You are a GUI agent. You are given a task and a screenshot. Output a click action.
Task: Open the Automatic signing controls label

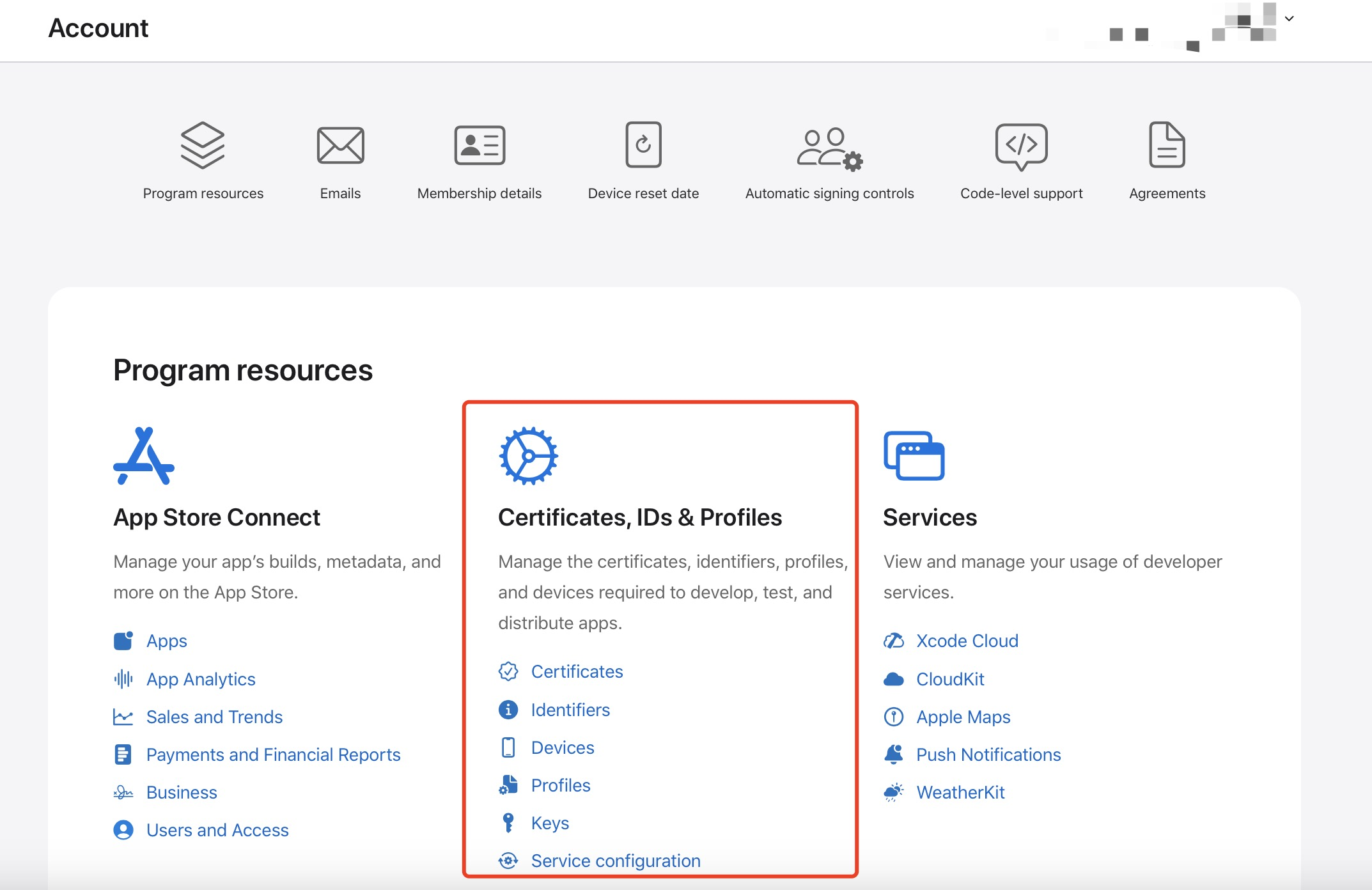coord(829,193)
